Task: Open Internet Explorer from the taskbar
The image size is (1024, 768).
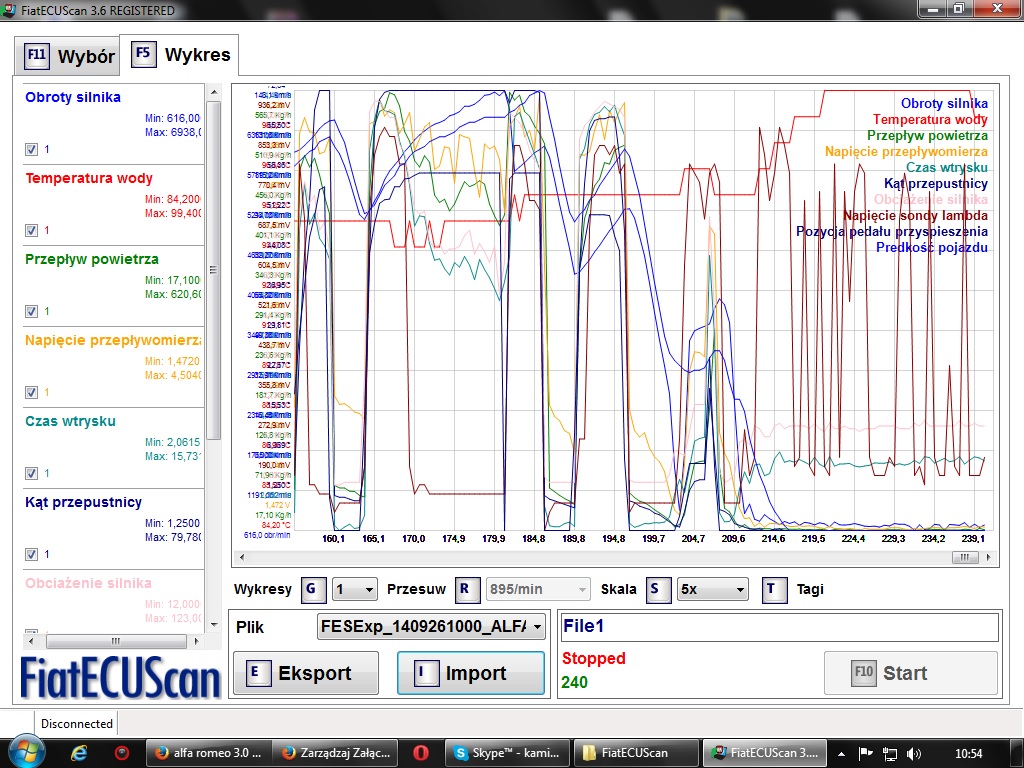Action: 80,752
